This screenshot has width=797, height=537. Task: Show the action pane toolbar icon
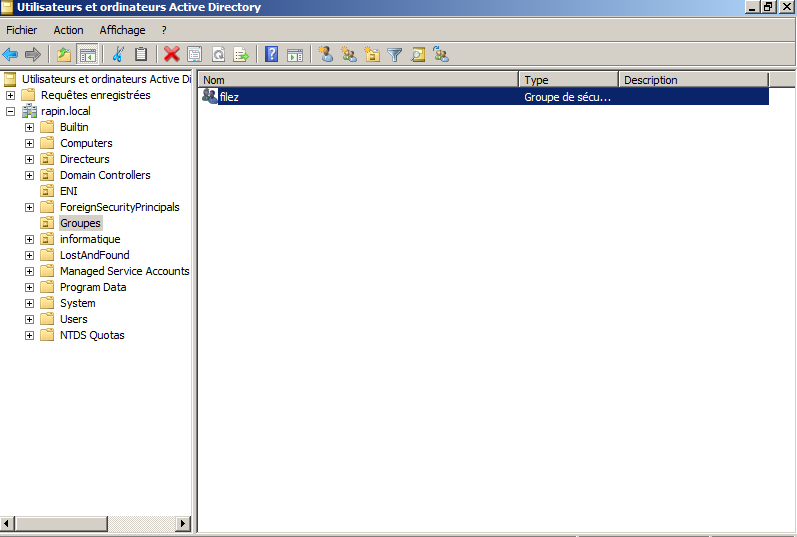click(295, 54)
